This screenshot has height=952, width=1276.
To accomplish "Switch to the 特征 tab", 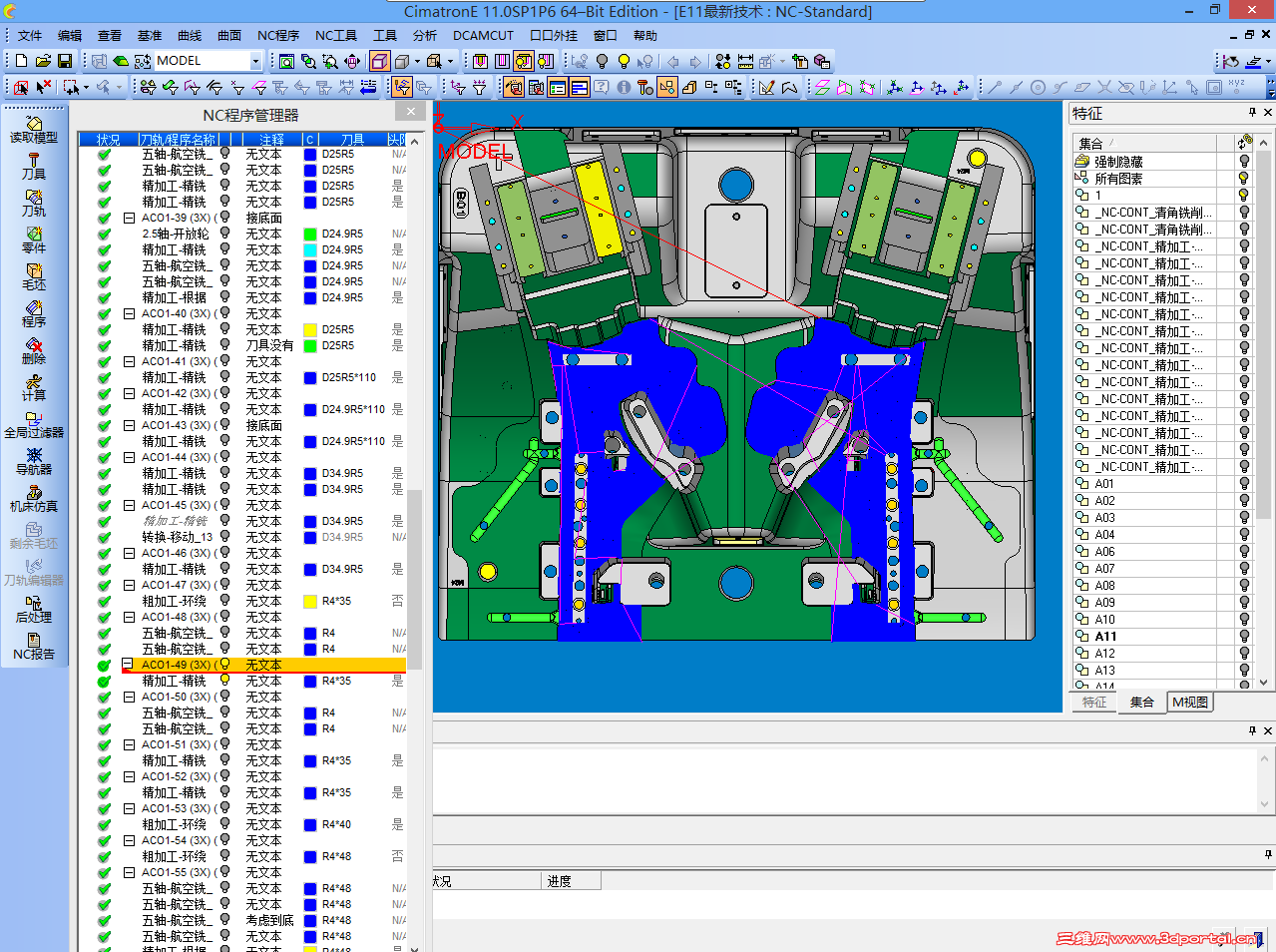I will click(x=1094, y=703).
